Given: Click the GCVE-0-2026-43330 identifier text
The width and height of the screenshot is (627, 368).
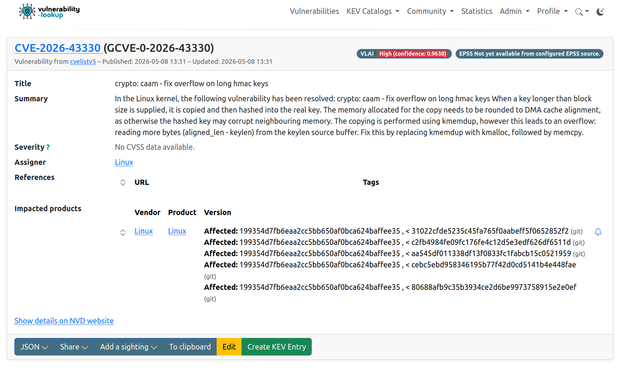Looking at the screenshot, I should pyautogui.click(x=159, y=48).
